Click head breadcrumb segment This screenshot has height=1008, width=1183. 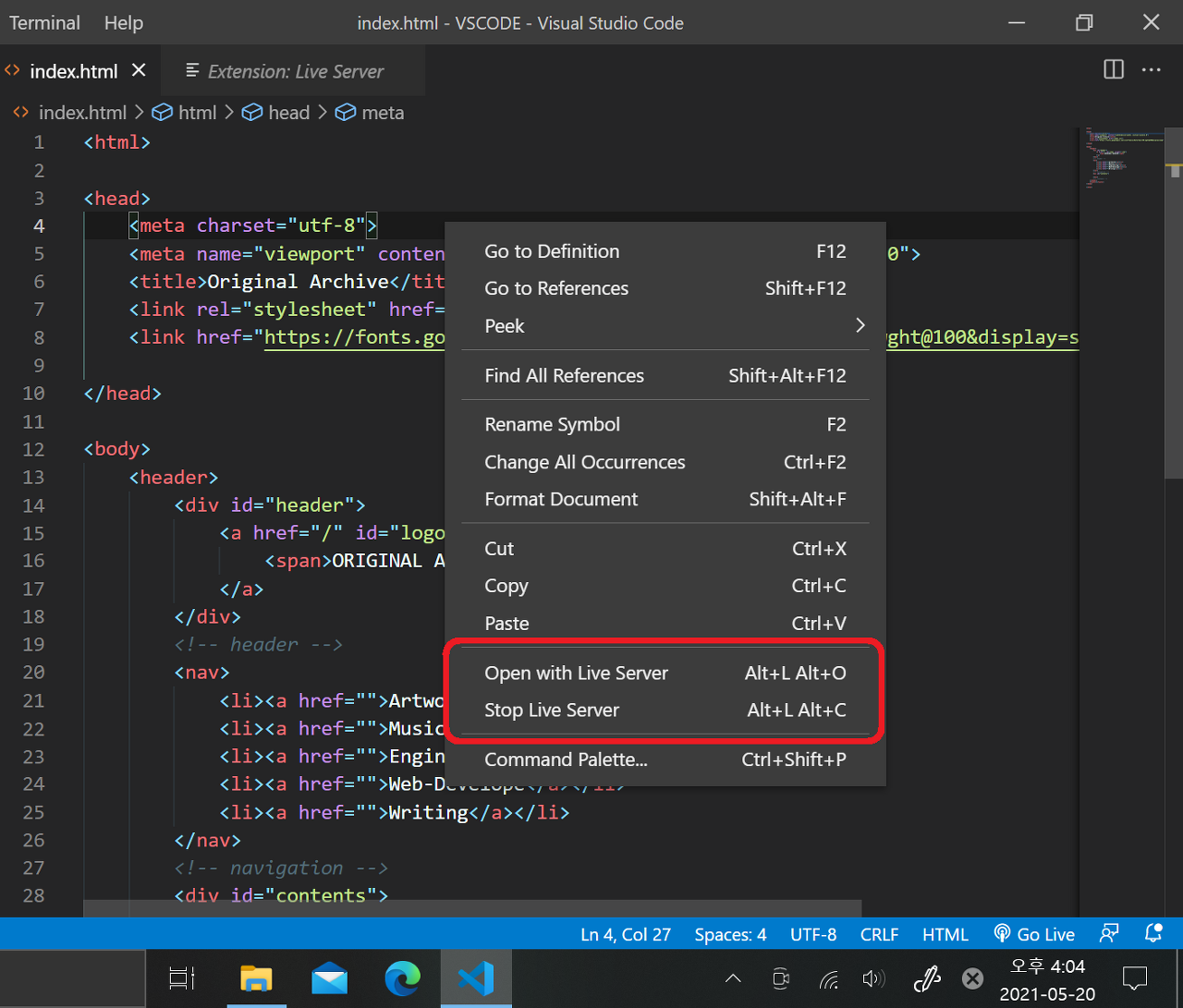[x=288, y=112]
